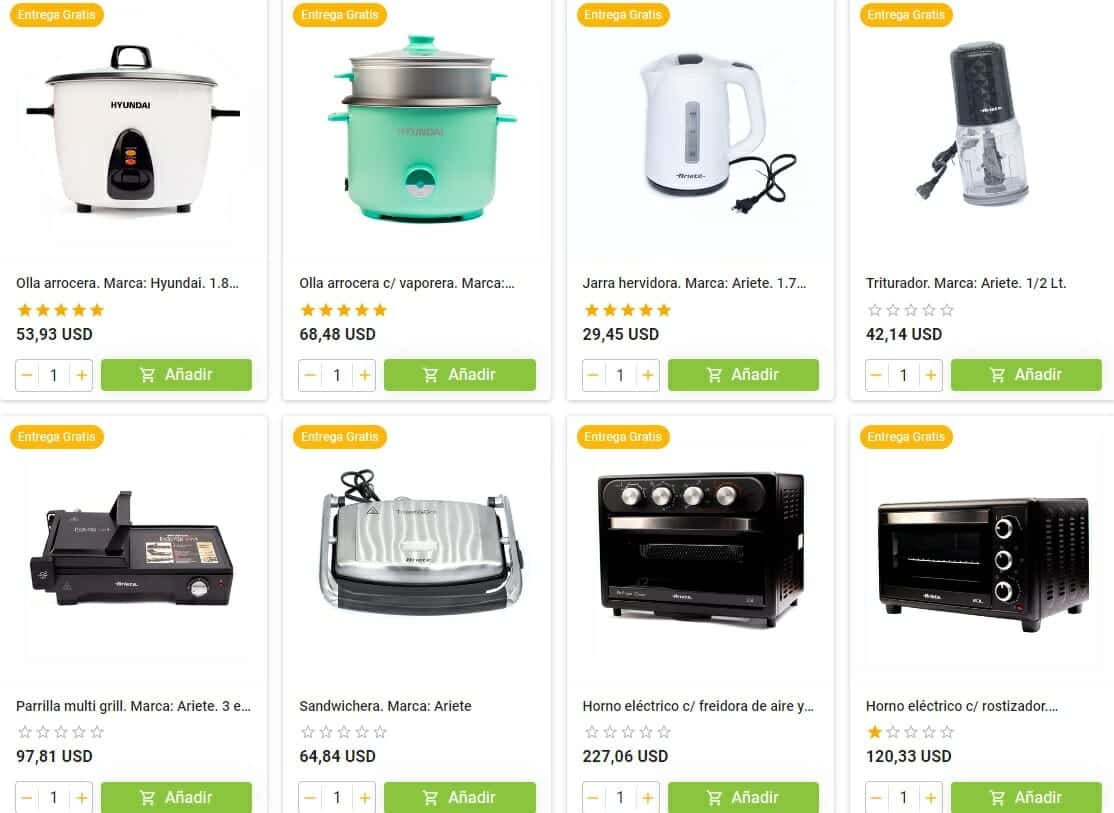Decrease quantity of Horno eléctrico c/ rostizador
1114x813 pixels.
point(877,798)
